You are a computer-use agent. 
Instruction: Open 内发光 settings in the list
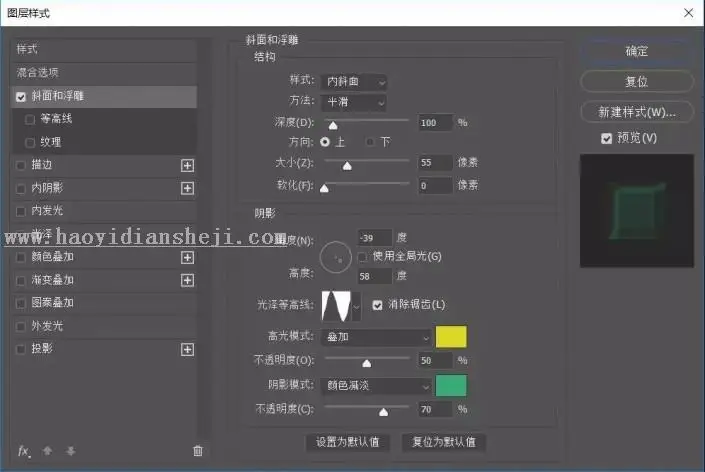[47, 210]
